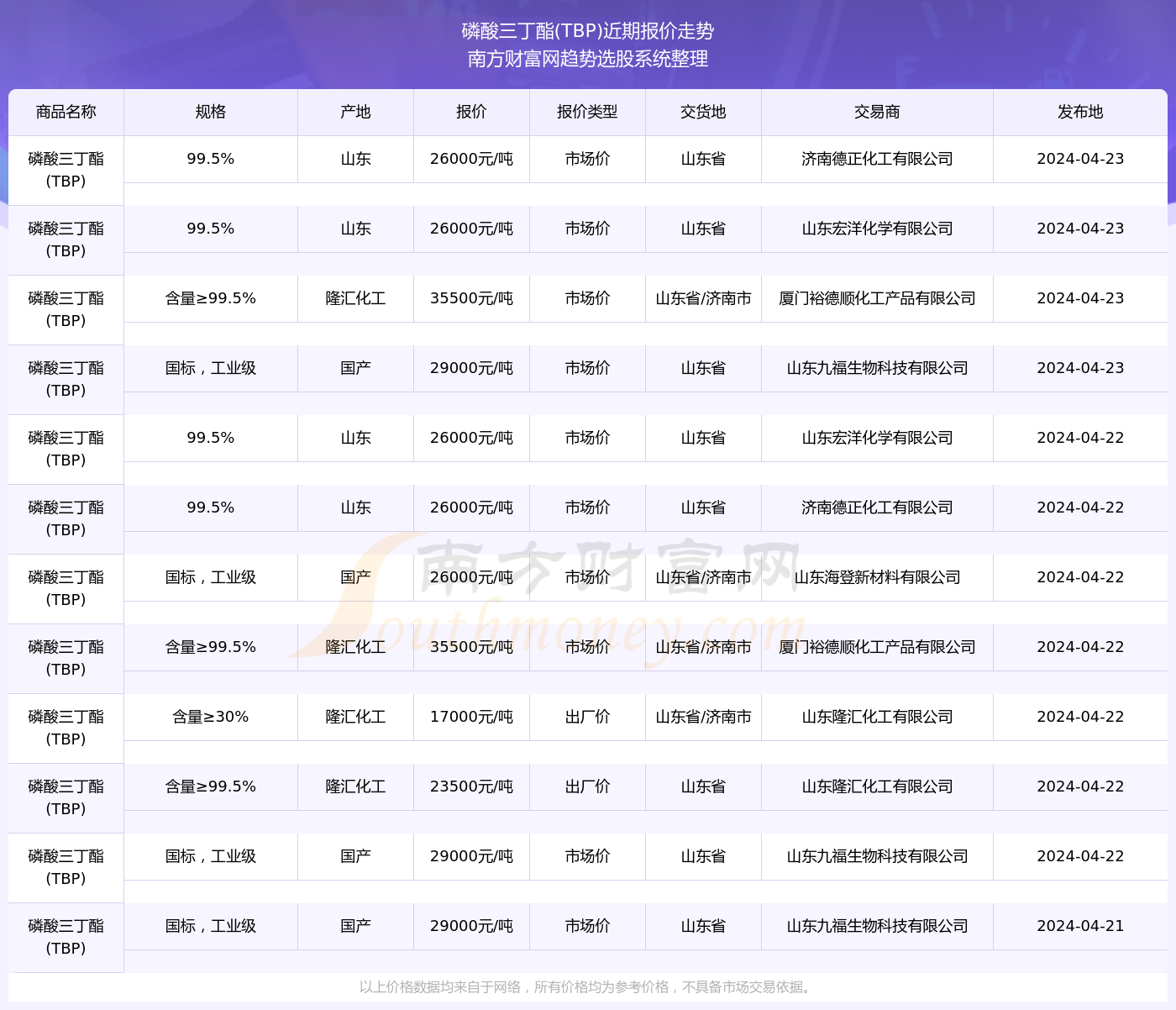Select the 报价类型 column header
1176x1010 pixels.
click(587, 112)
